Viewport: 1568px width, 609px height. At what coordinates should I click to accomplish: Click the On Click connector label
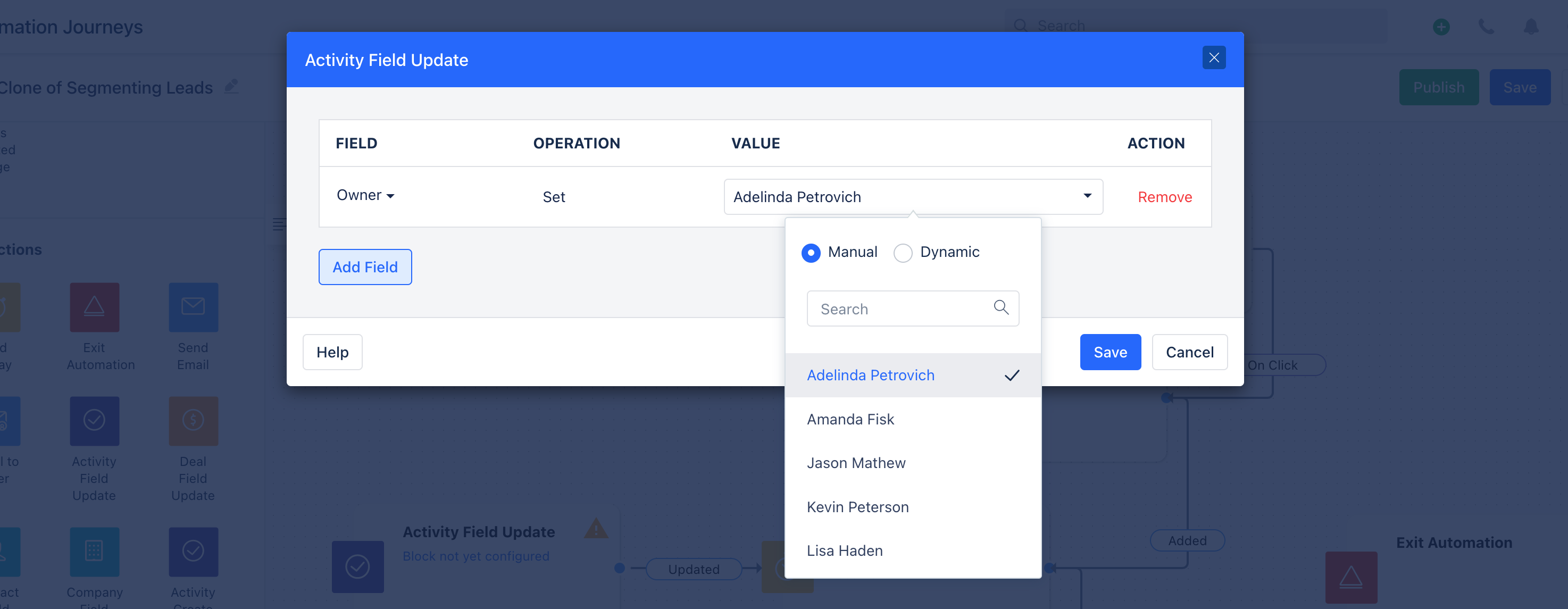(1277, 365)
